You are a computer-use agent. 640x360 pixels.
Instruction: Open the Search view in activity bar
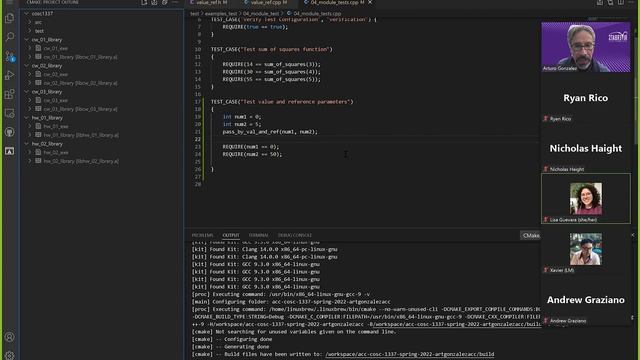tap(9, 37)
